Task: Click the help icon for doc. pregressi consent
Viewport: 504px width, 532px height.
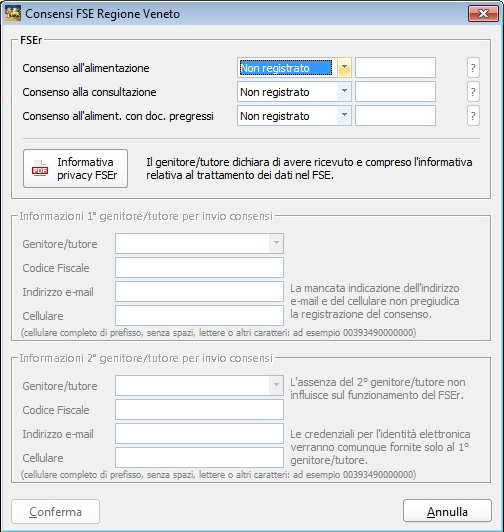Action: click(x=473, y=116)
